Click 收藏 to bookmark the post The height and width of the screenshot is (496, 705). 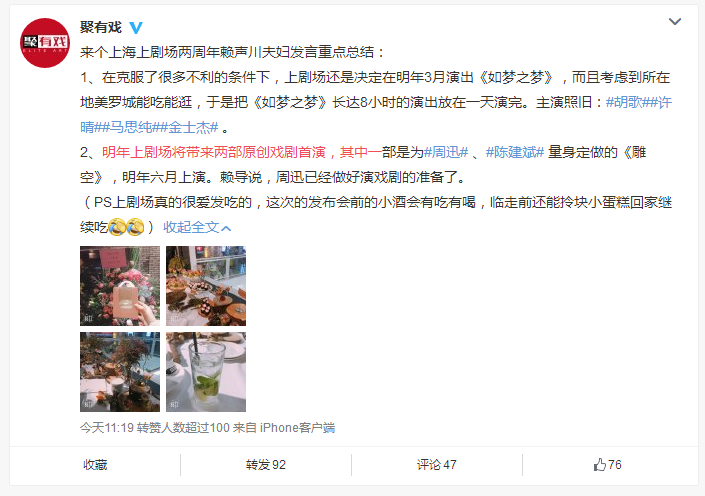tap(95, 465)
